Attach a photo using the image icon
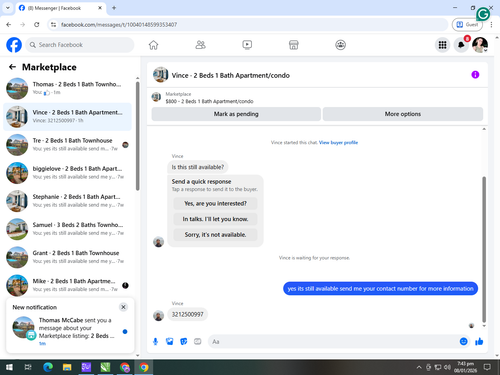This screenshot has width=500, height=375. pos(169,341)
